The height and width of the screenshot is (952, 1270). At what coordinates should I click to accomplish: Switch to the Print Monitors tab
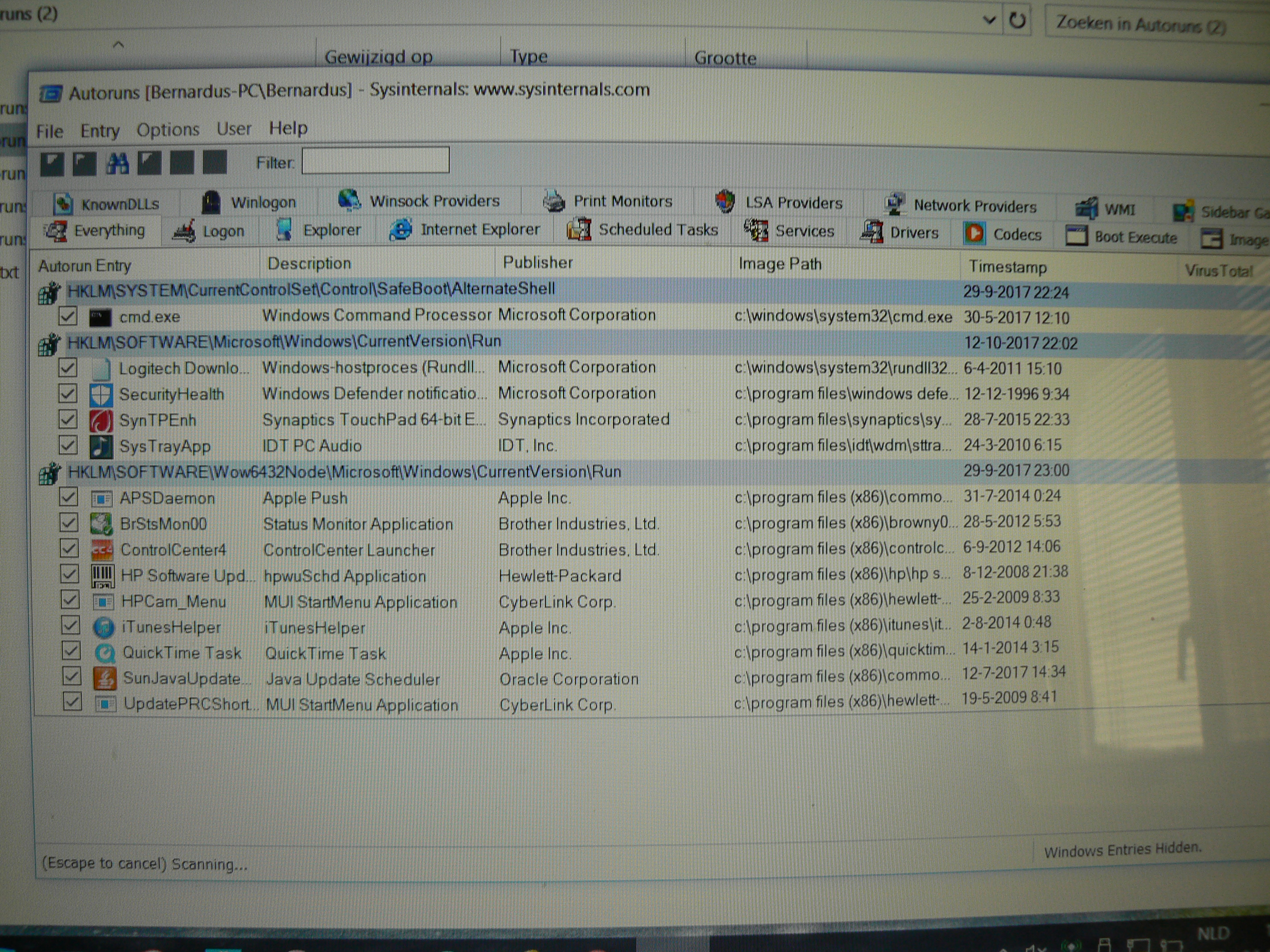click(608, 201)
